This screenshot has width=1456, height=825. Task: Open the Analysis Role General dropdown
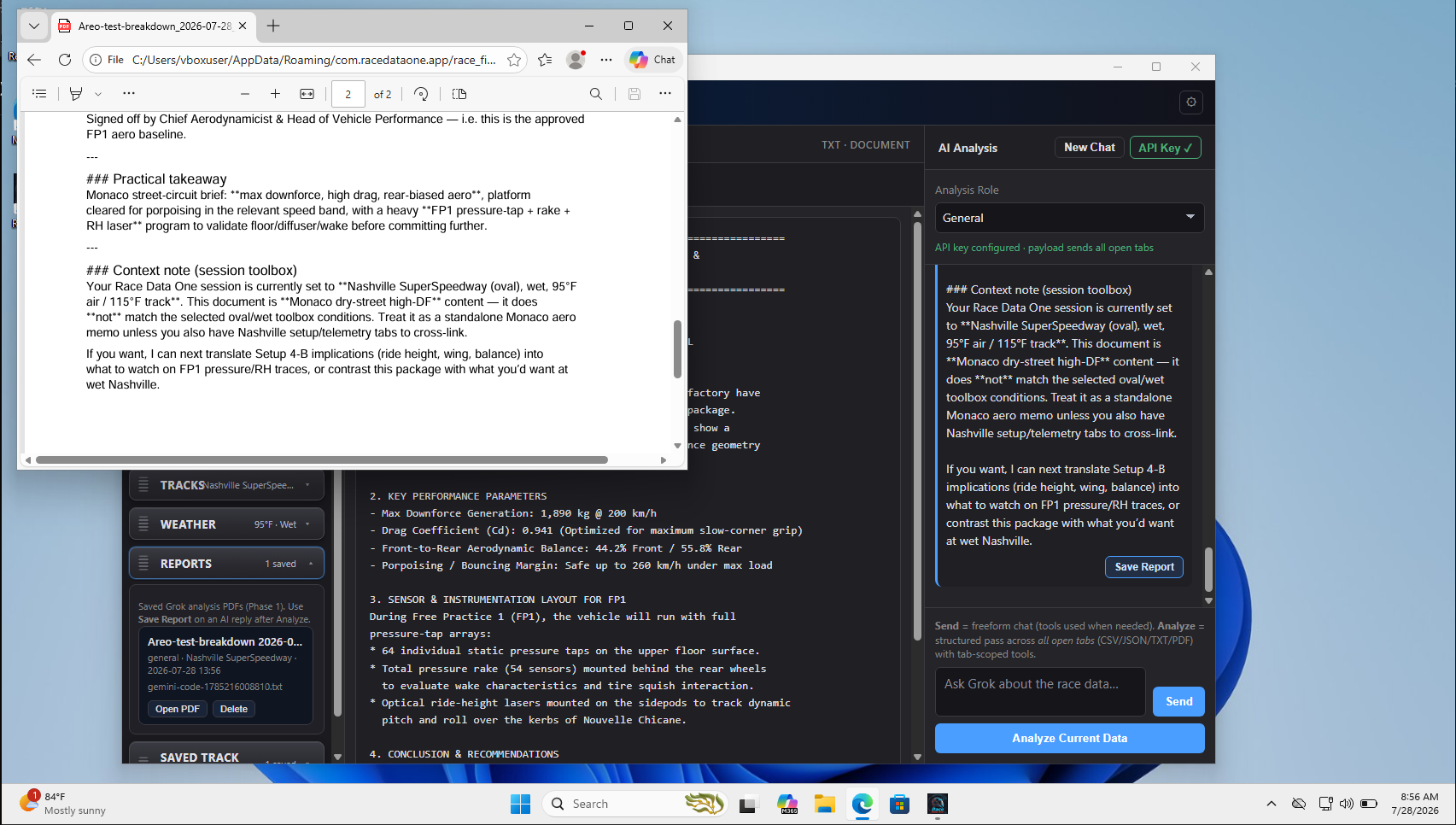(1069, 218)
